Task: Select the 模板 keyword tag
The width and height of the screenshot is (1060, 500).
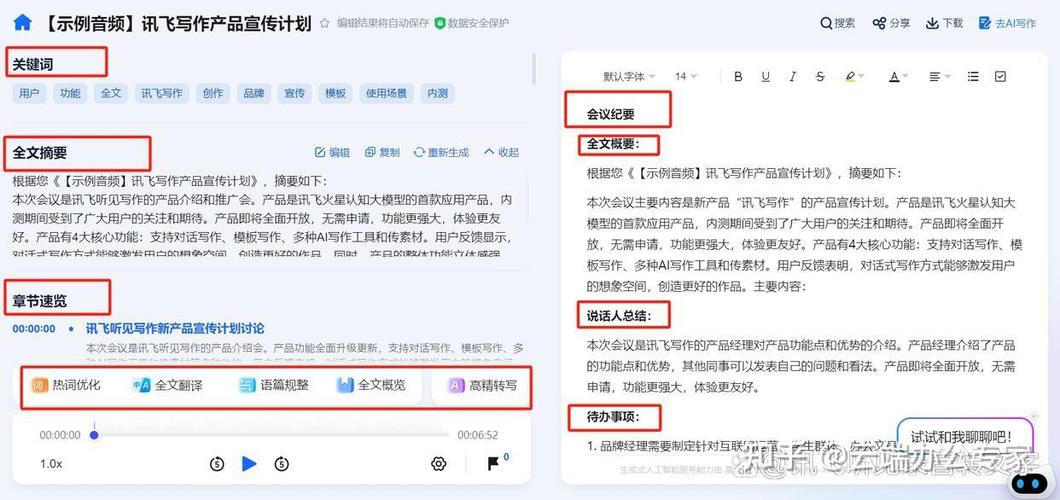Action: tap(335, 93)
